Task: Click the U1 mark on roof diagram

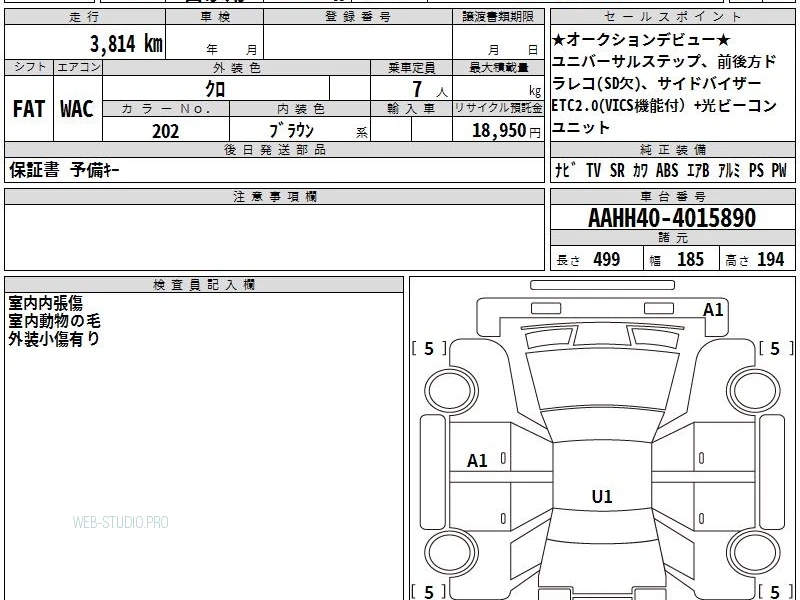Action: coord(602,496)
